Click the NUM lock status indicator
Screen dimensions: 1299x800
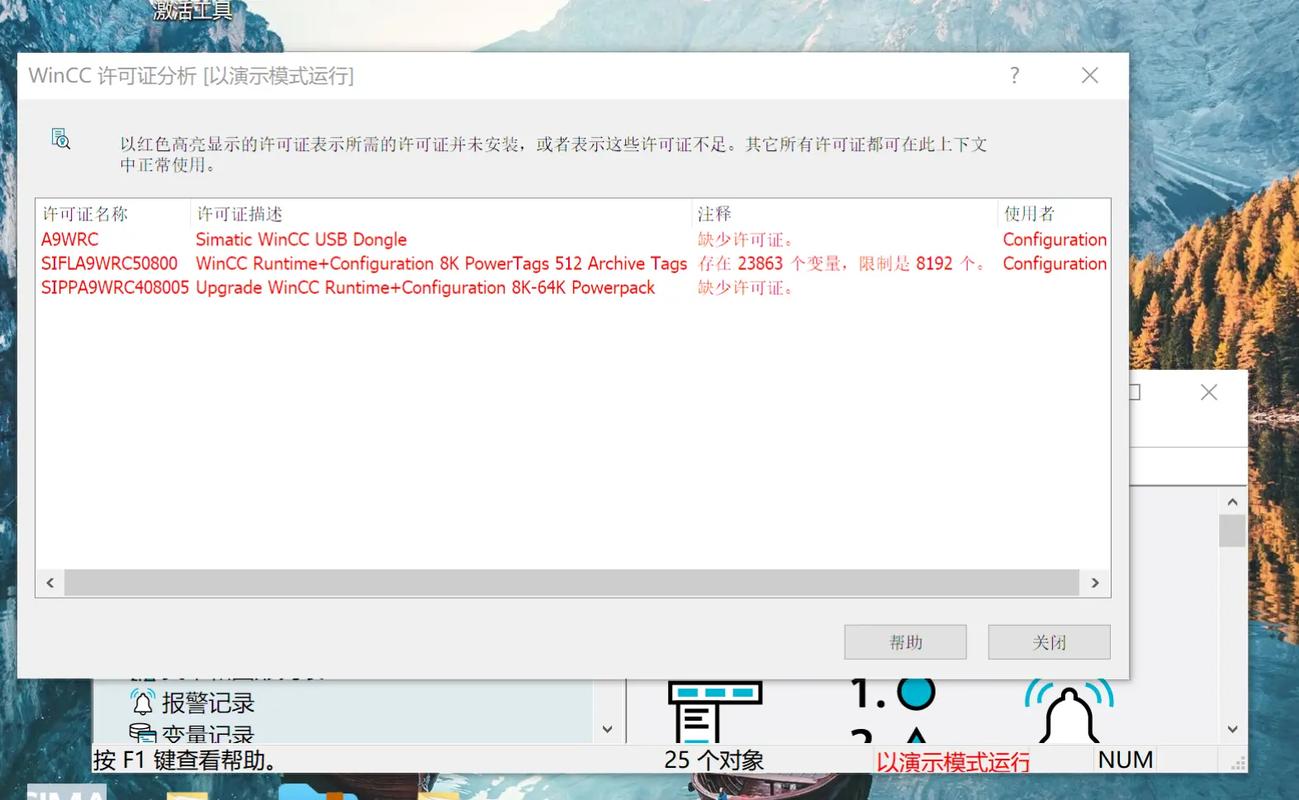pyautogui.click(x=1124, y=759)
